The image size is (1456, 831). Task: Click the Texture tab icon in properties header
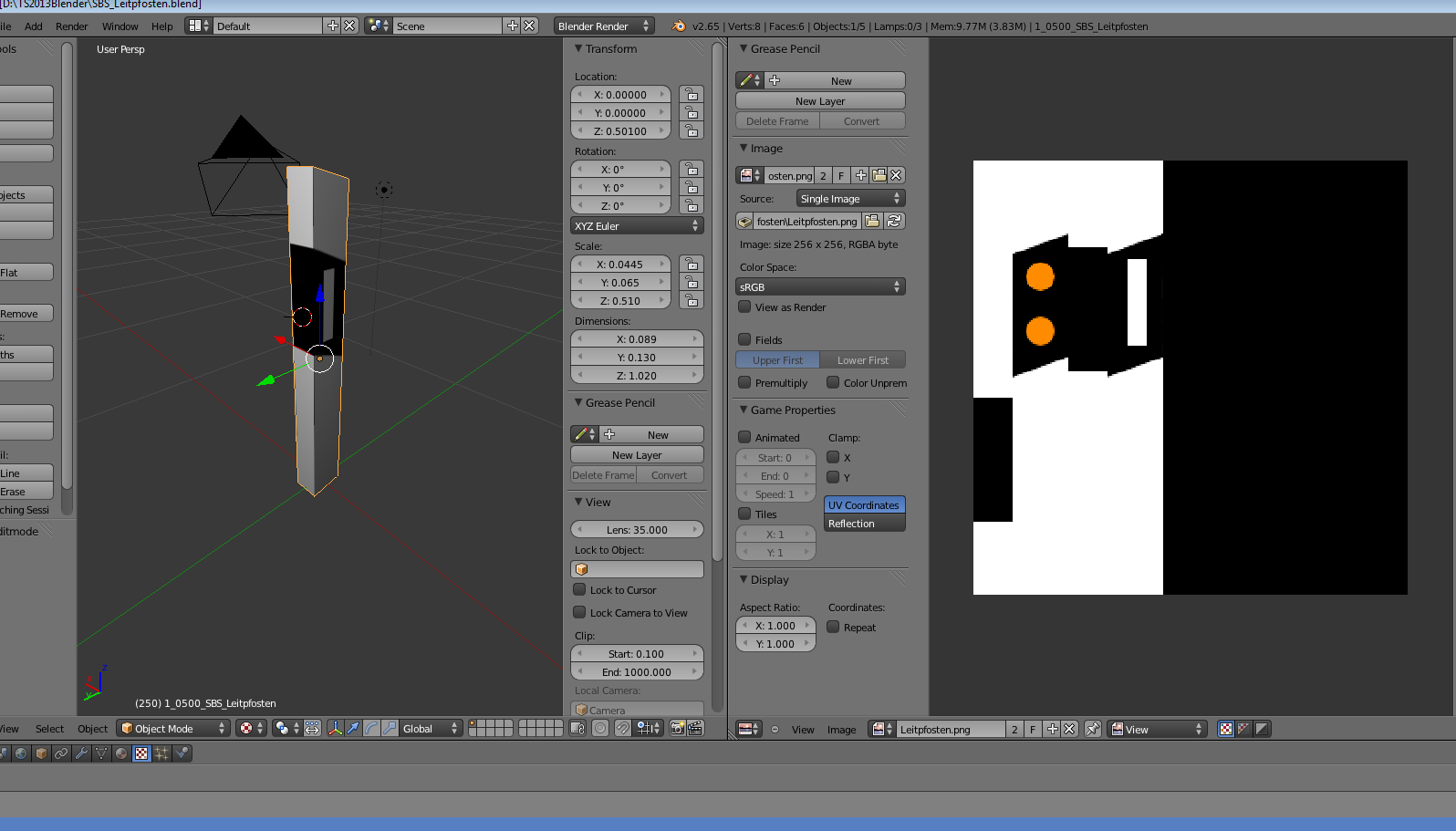[x=141, y=753]
